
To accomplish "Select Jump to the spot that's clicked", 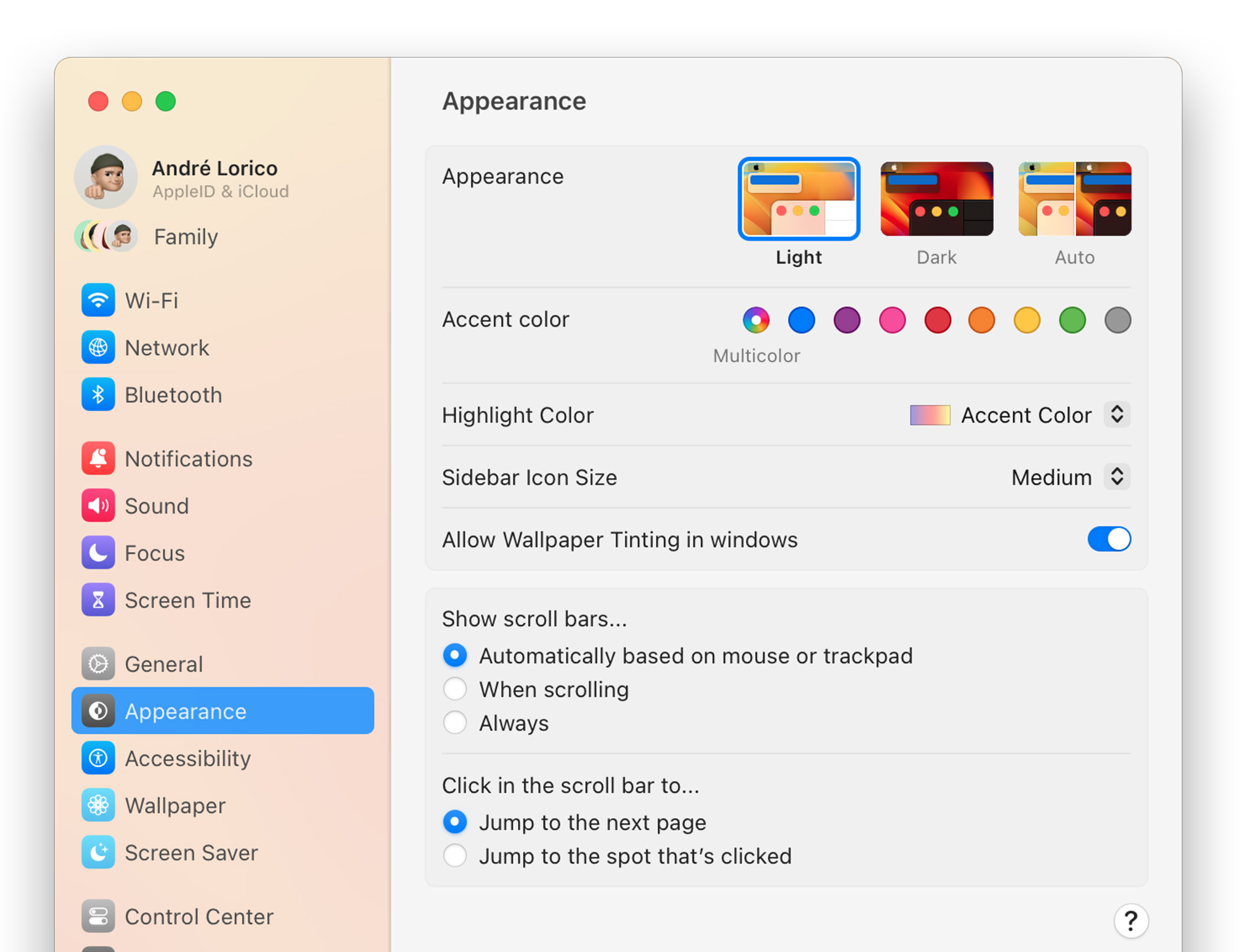I will point(455,856).
